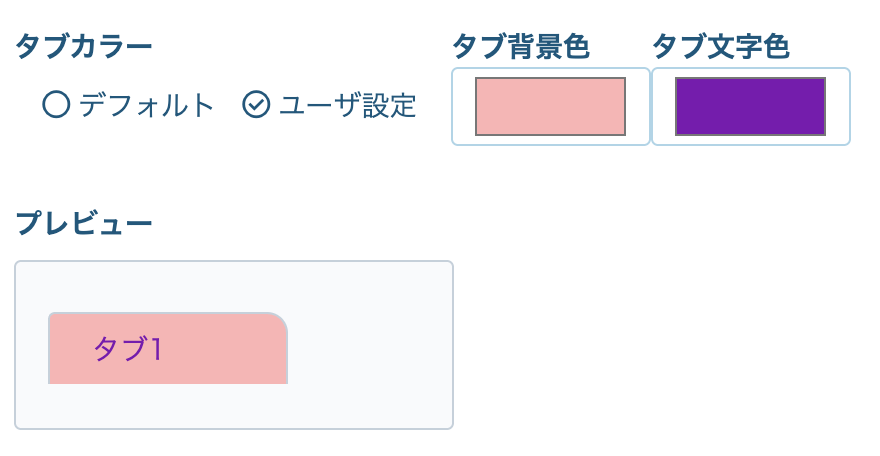The height and width of the screenshot is (456, 880).
Task: Click the プレビュー section heading
Action: click(x=84, y=224)
